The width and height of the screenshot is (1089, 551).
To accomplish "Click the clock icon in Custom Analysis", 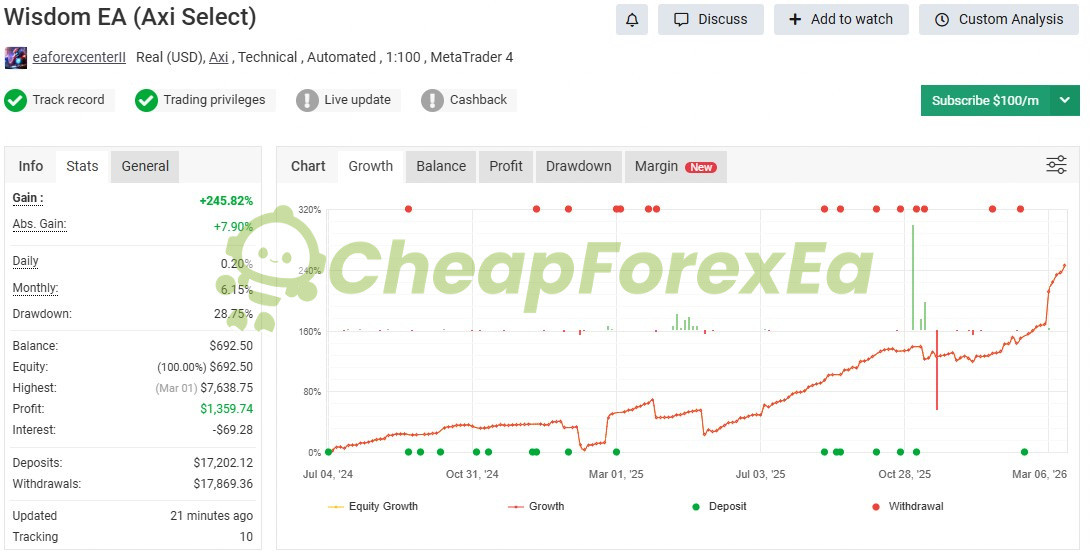I will pyautogui.click(x=942, y=19).
